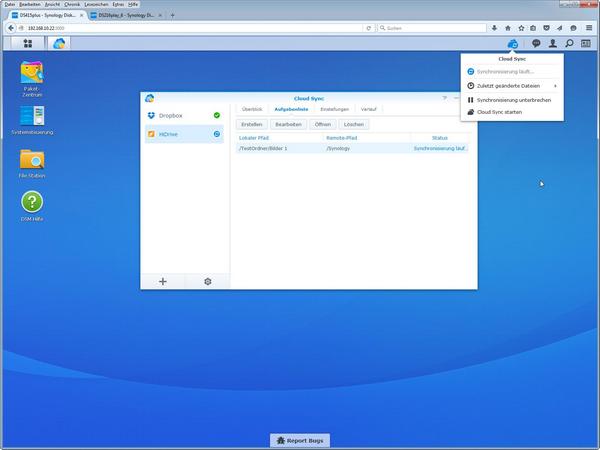Image resolution: width=600 pixels, height=450 pixels.
Task: Choose Synchronisierung unterbrechen in tray menu
Action: (512, 100)
